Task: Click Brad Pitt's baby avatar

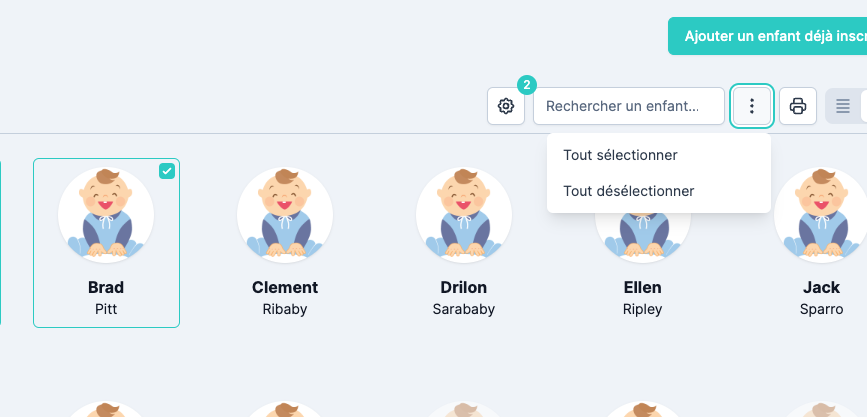Action: pos(106,215)
